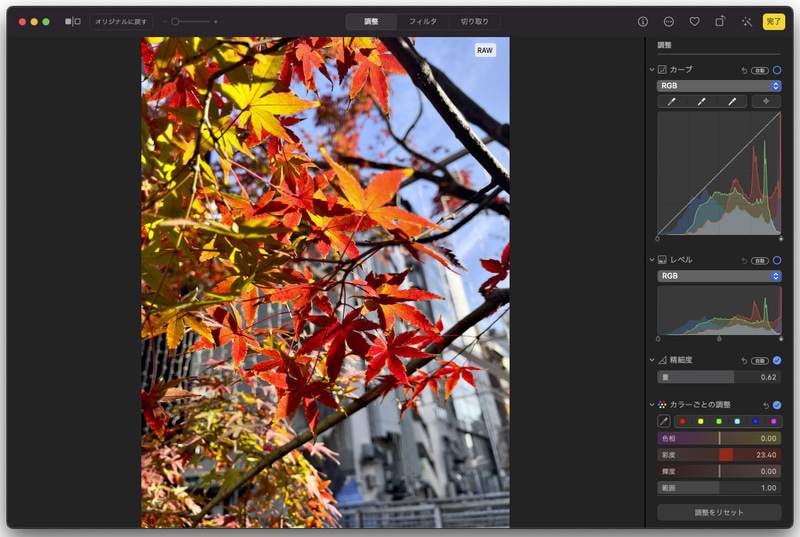Click the 調整をリセット button
This screenshot has width=800, height=537.
pyautogui.click(x=719, y=512)
